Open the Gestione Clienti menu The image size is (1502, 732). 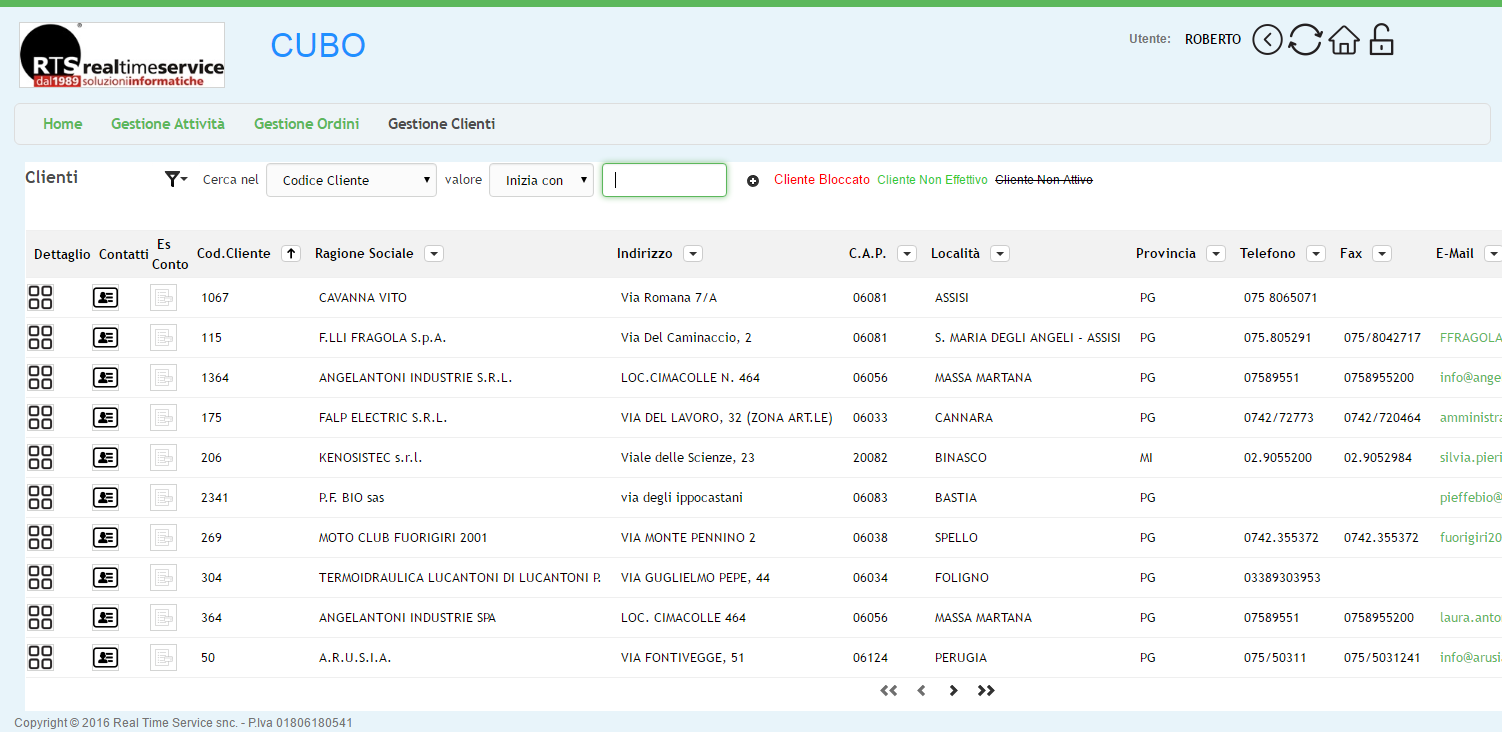(x=442, y=124)
